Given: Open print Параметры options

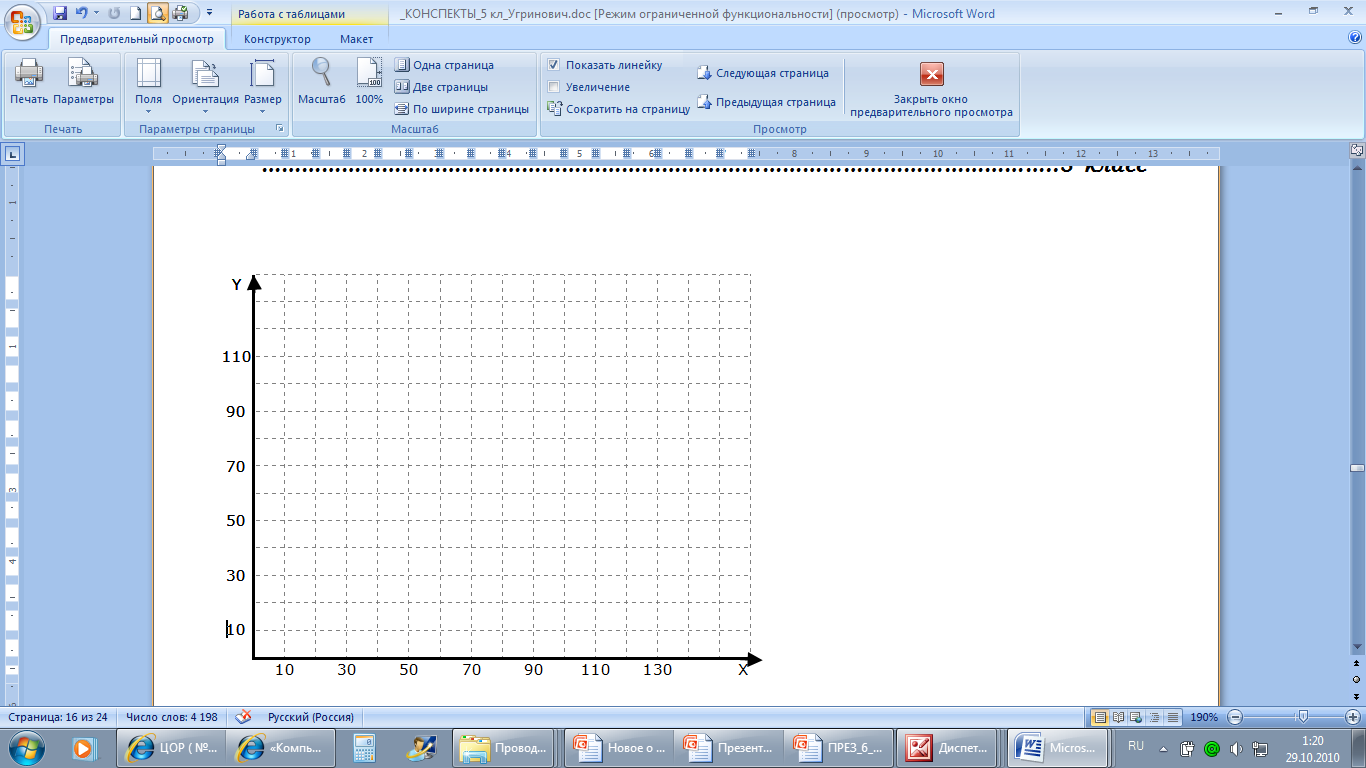Looking at the screenshot, I should click(x=83, y=82).
